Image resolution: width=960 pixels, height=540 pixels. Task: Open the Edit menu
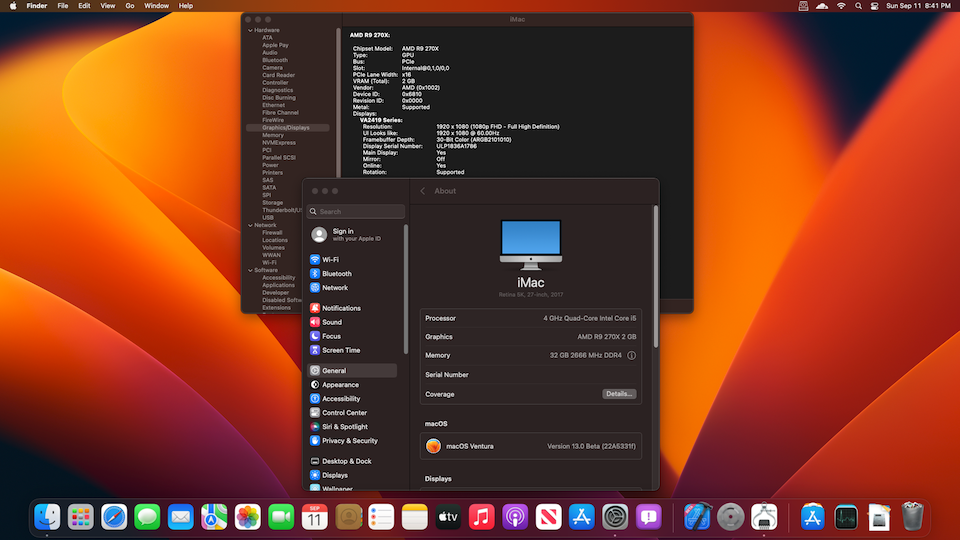click(x=84, y=6)
